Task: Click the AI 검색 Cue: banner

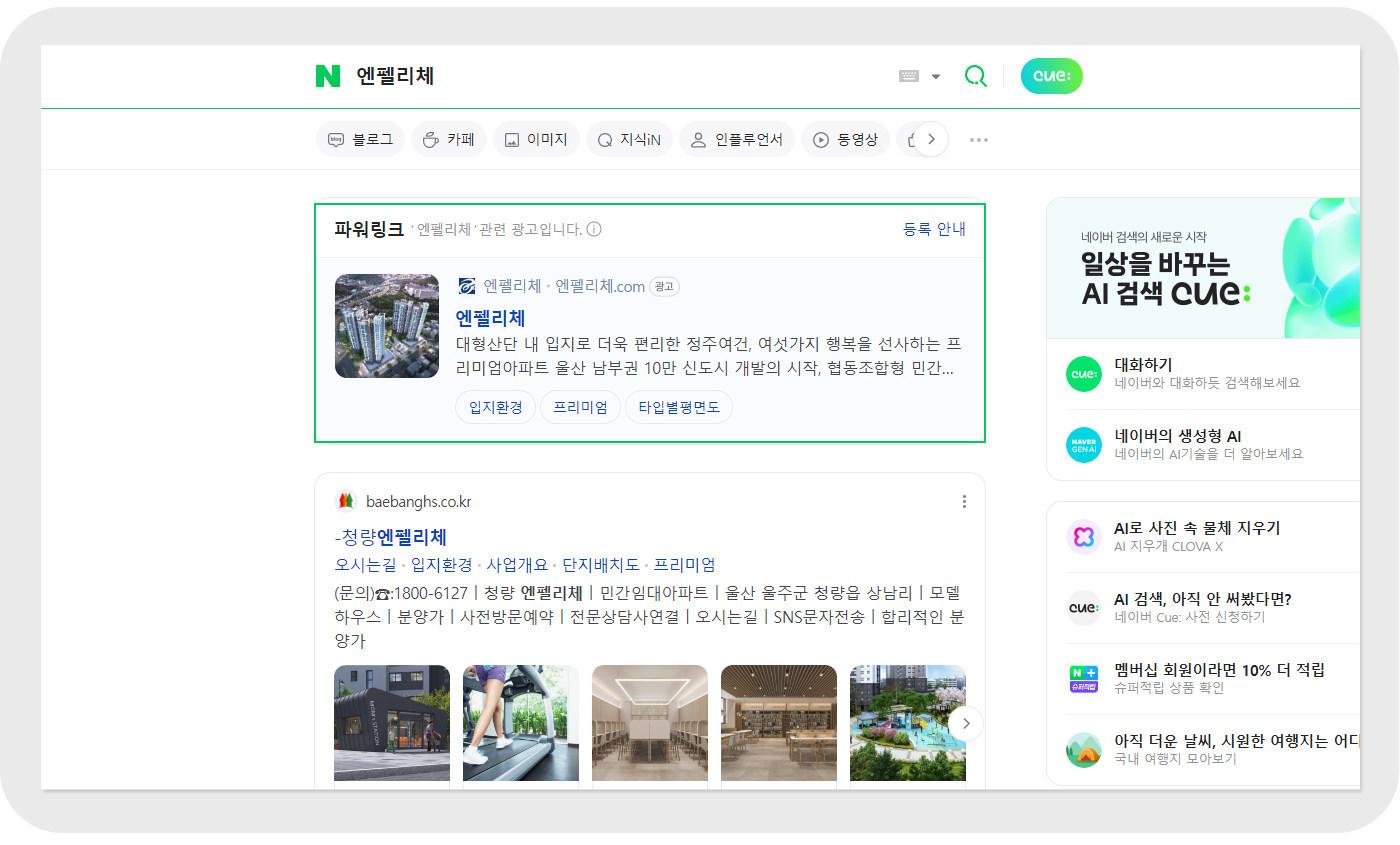Action: (x=1203, y=268)
